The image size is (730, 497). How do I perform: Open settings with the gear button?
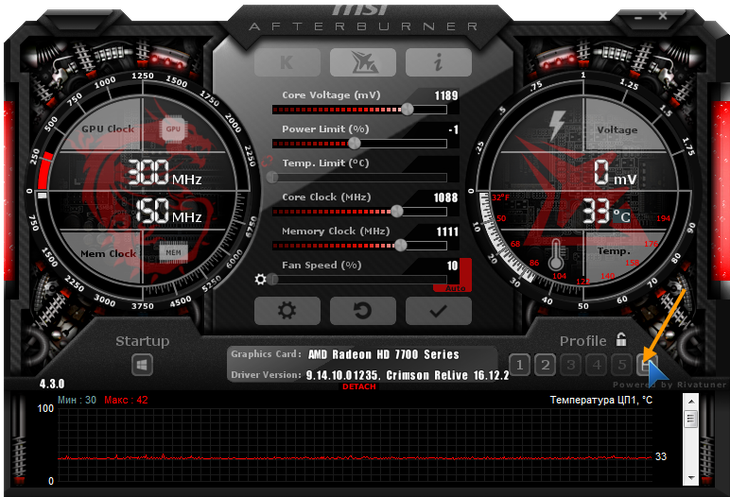click(287, 310)
